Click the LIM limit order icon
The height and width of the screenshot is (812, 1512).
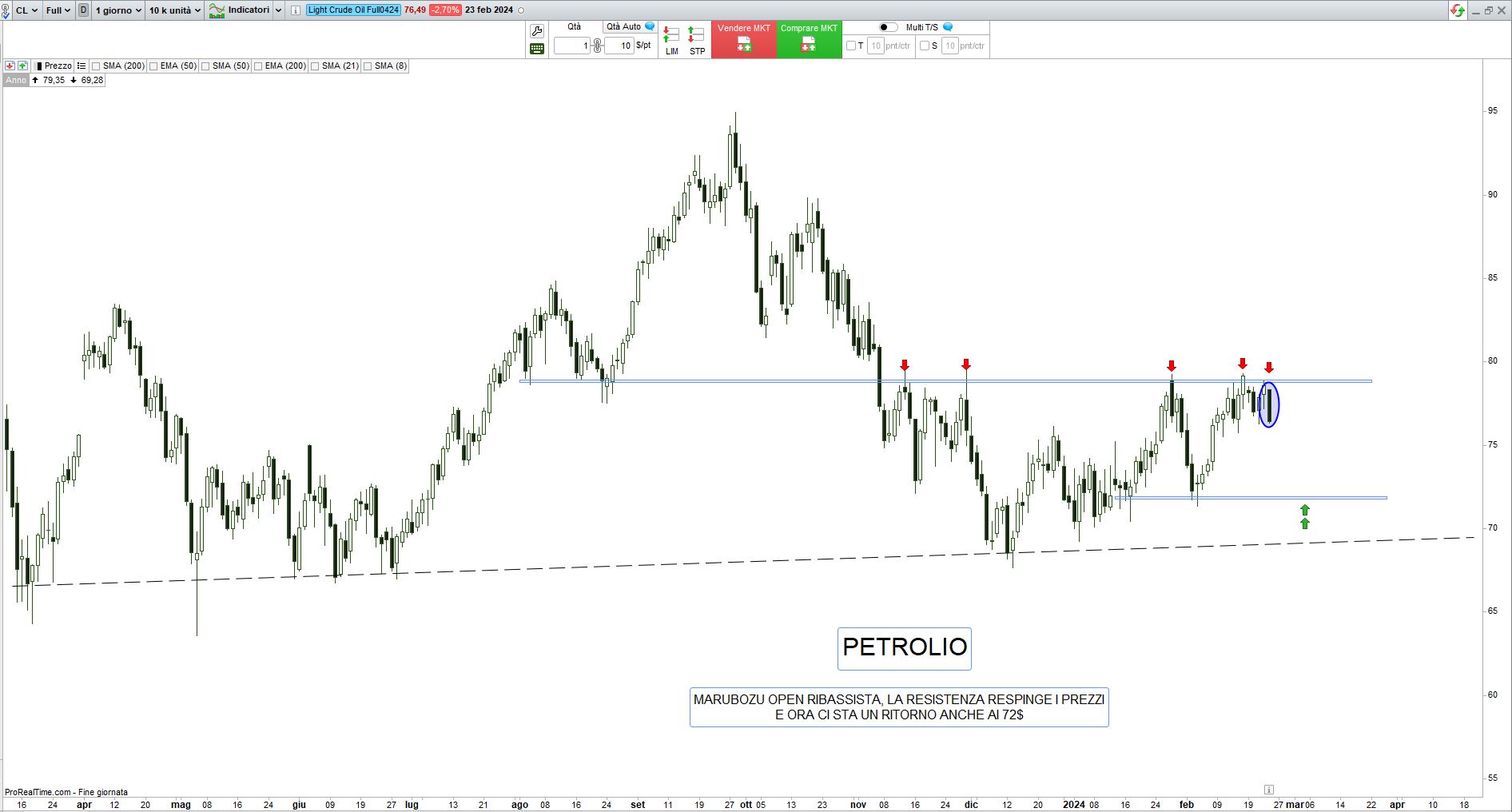tap(671, 40)
